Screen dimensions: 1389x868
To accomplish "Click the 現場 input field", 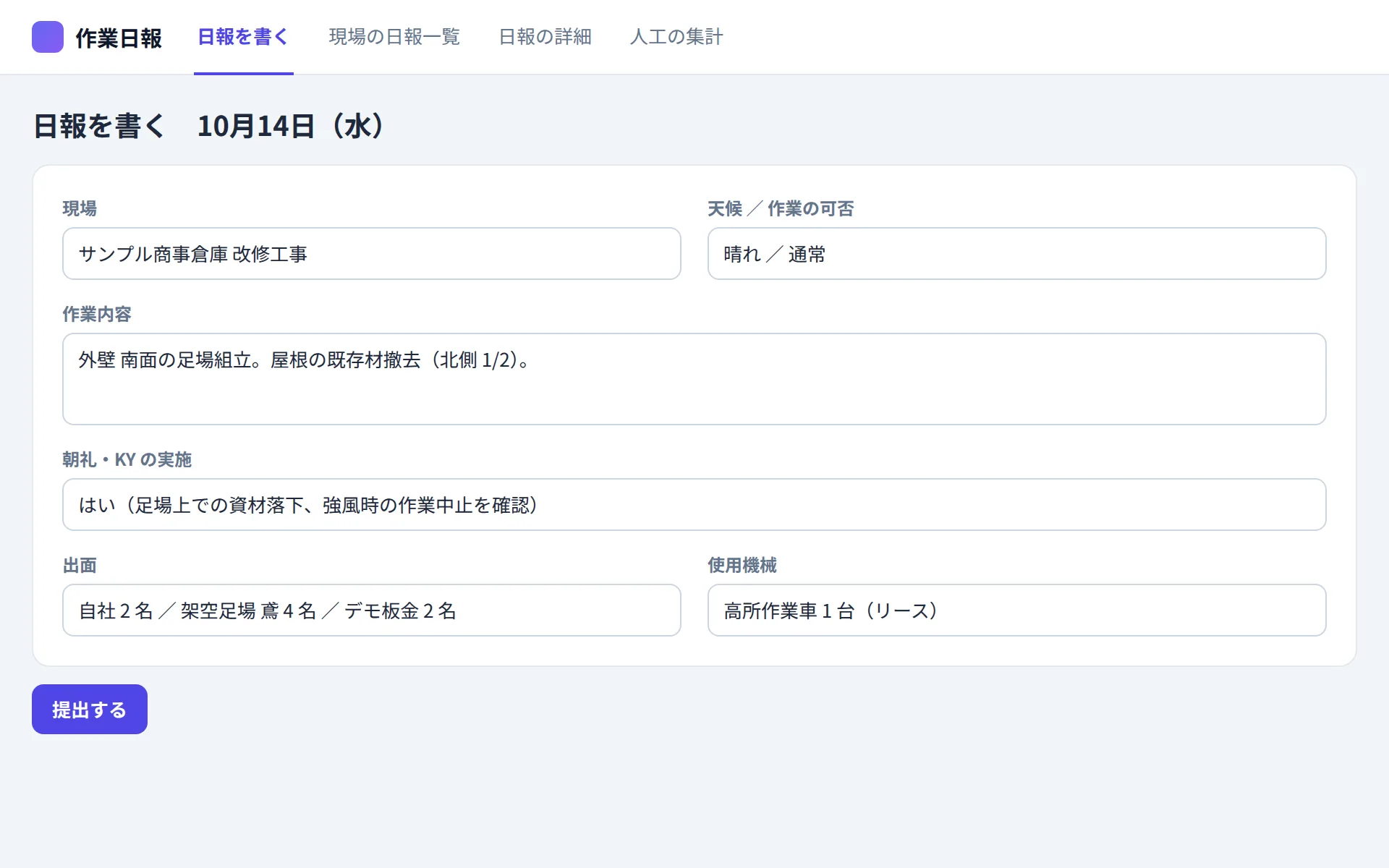I will tap(372, 254).
